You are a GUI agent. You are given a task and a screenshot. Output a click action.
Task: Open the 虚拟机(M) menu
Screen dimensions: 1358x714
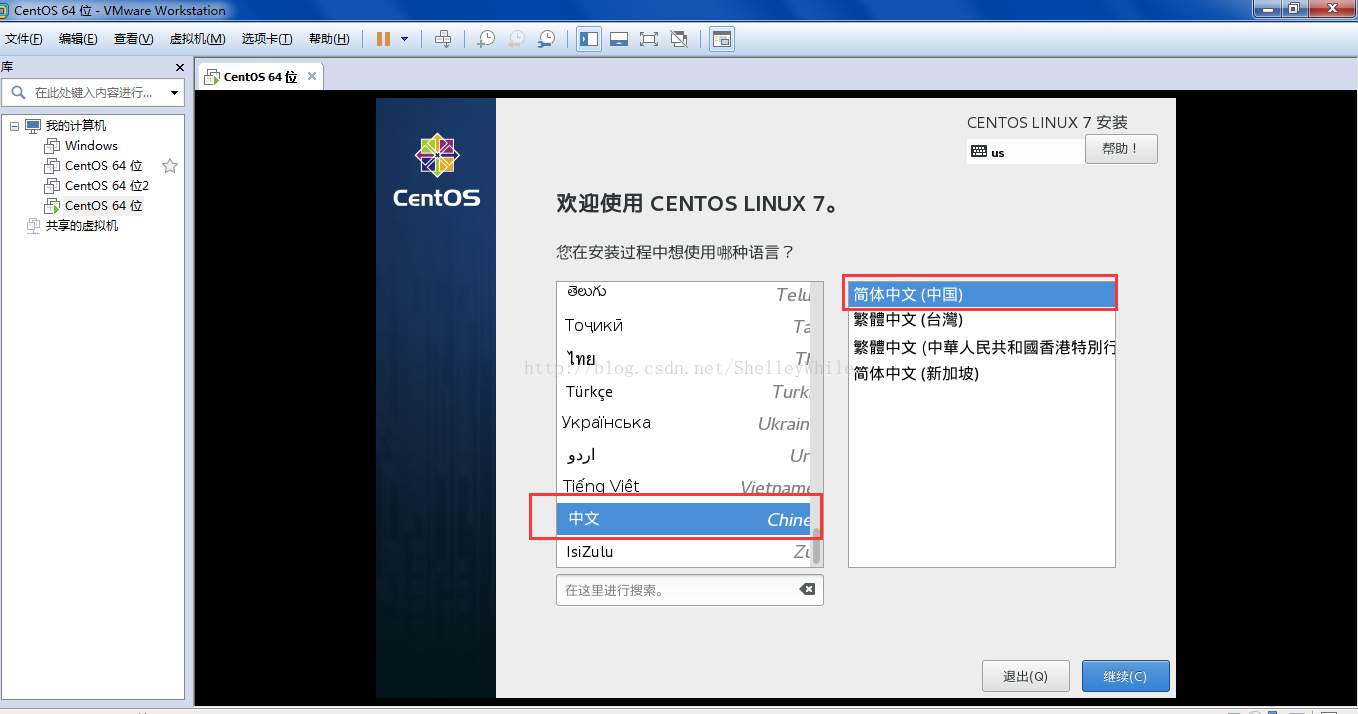[197, 39]
